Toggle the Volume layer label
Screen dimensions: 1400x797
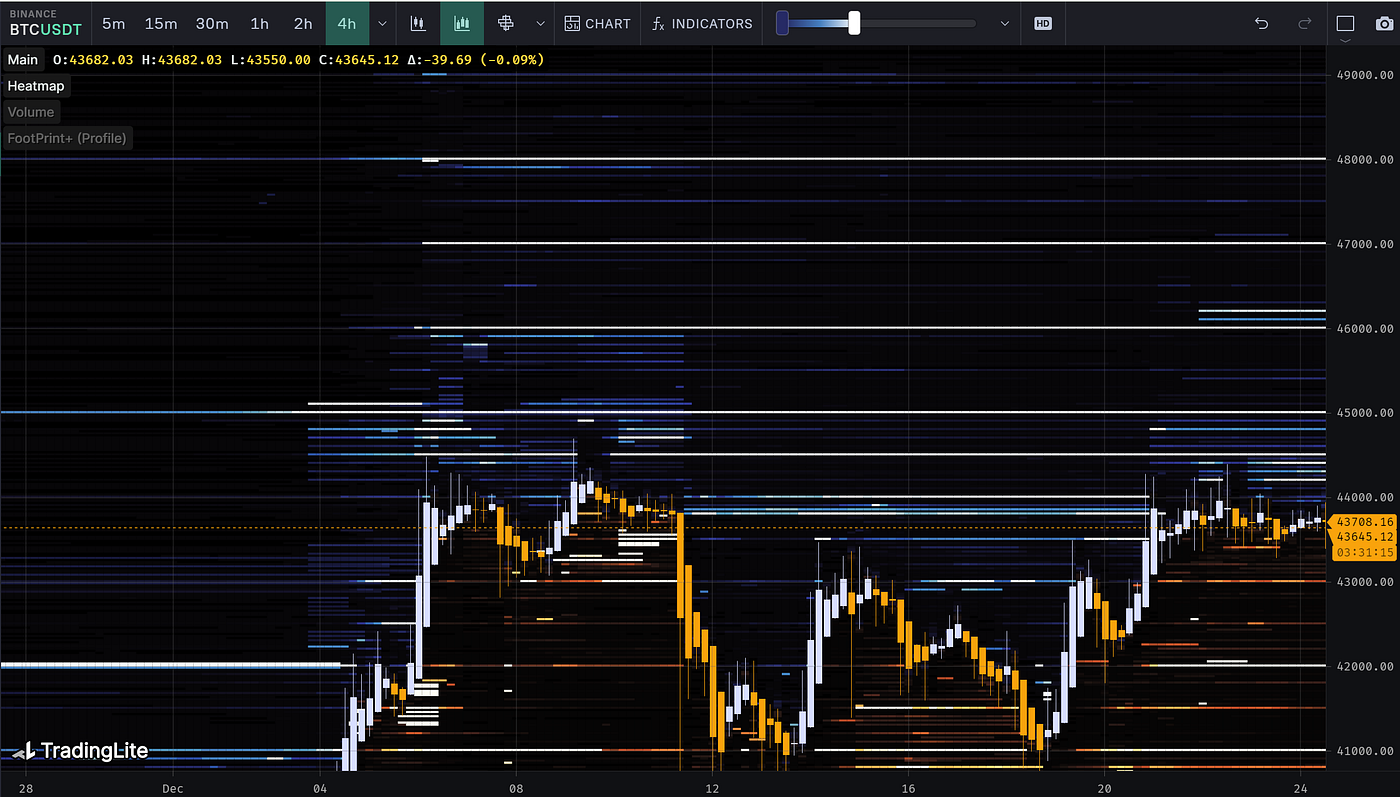[x=31, y=112]
